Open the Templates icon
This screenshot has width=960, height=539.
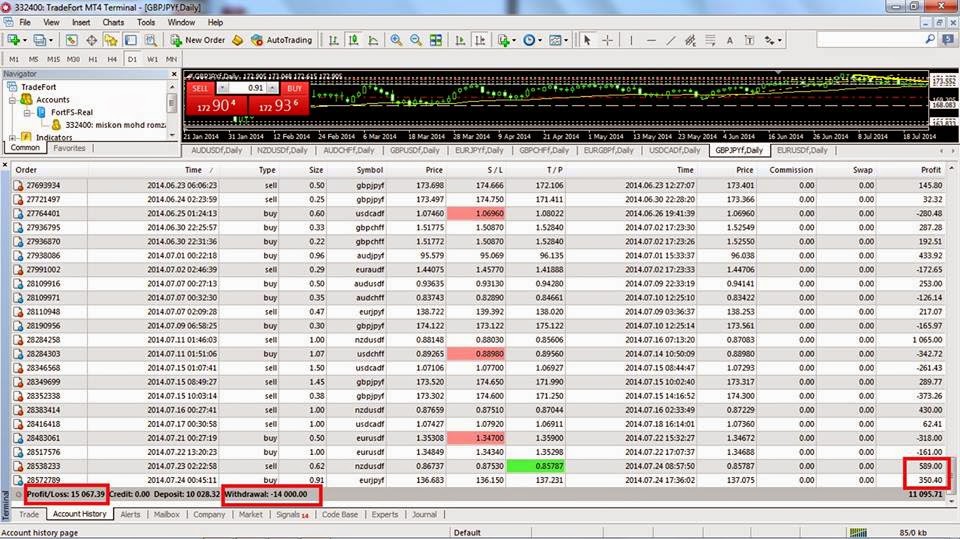coord(555,40)
